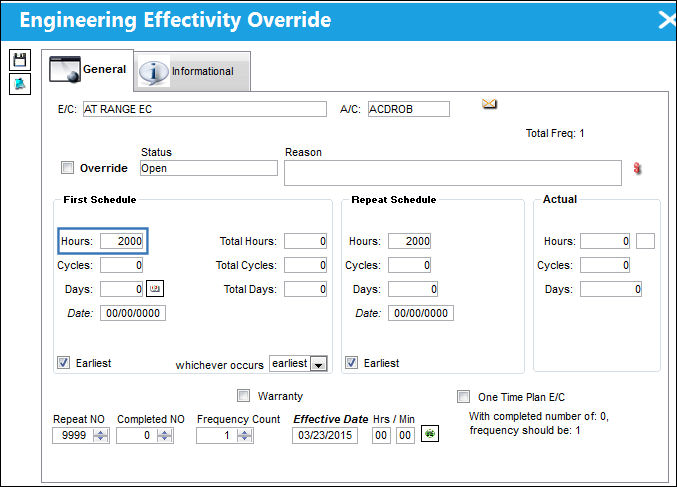Click the Status field showing Open

point(209,168)
